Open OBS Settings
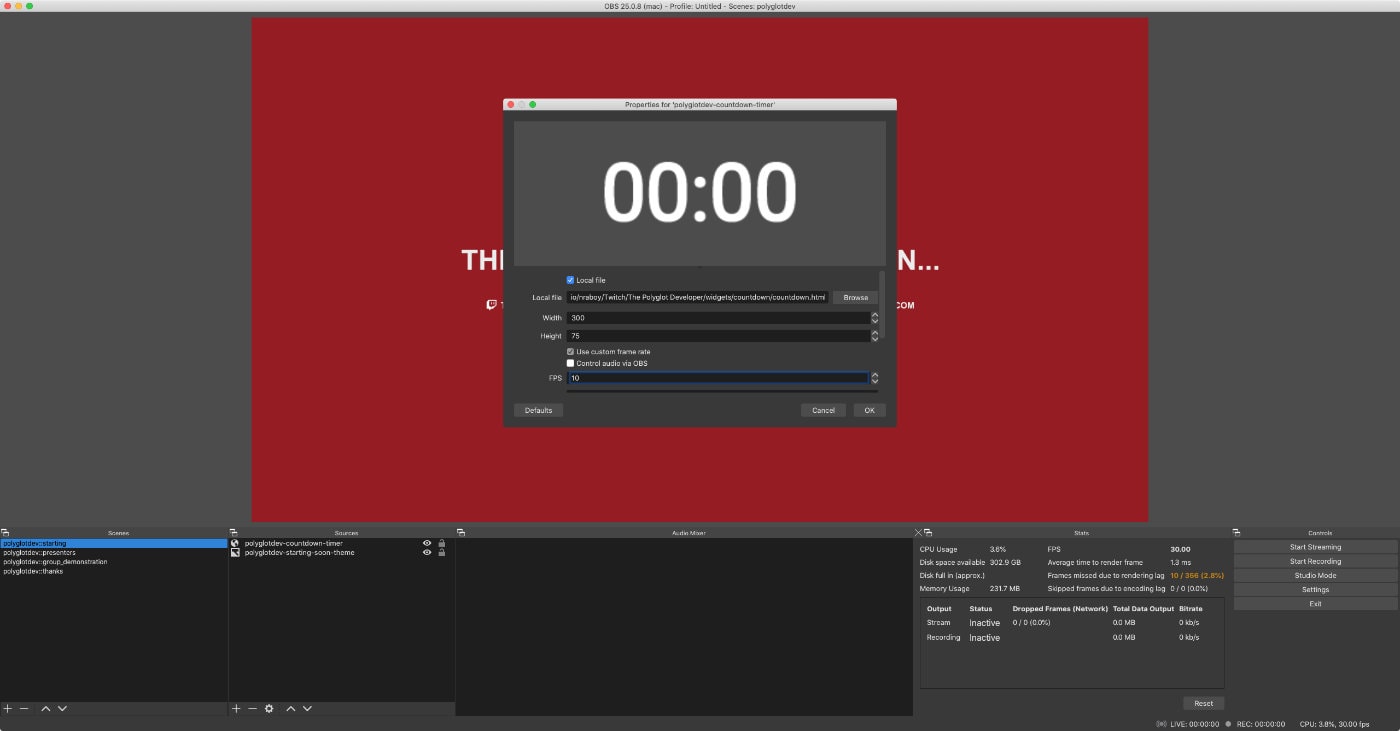 [1314, 589]
